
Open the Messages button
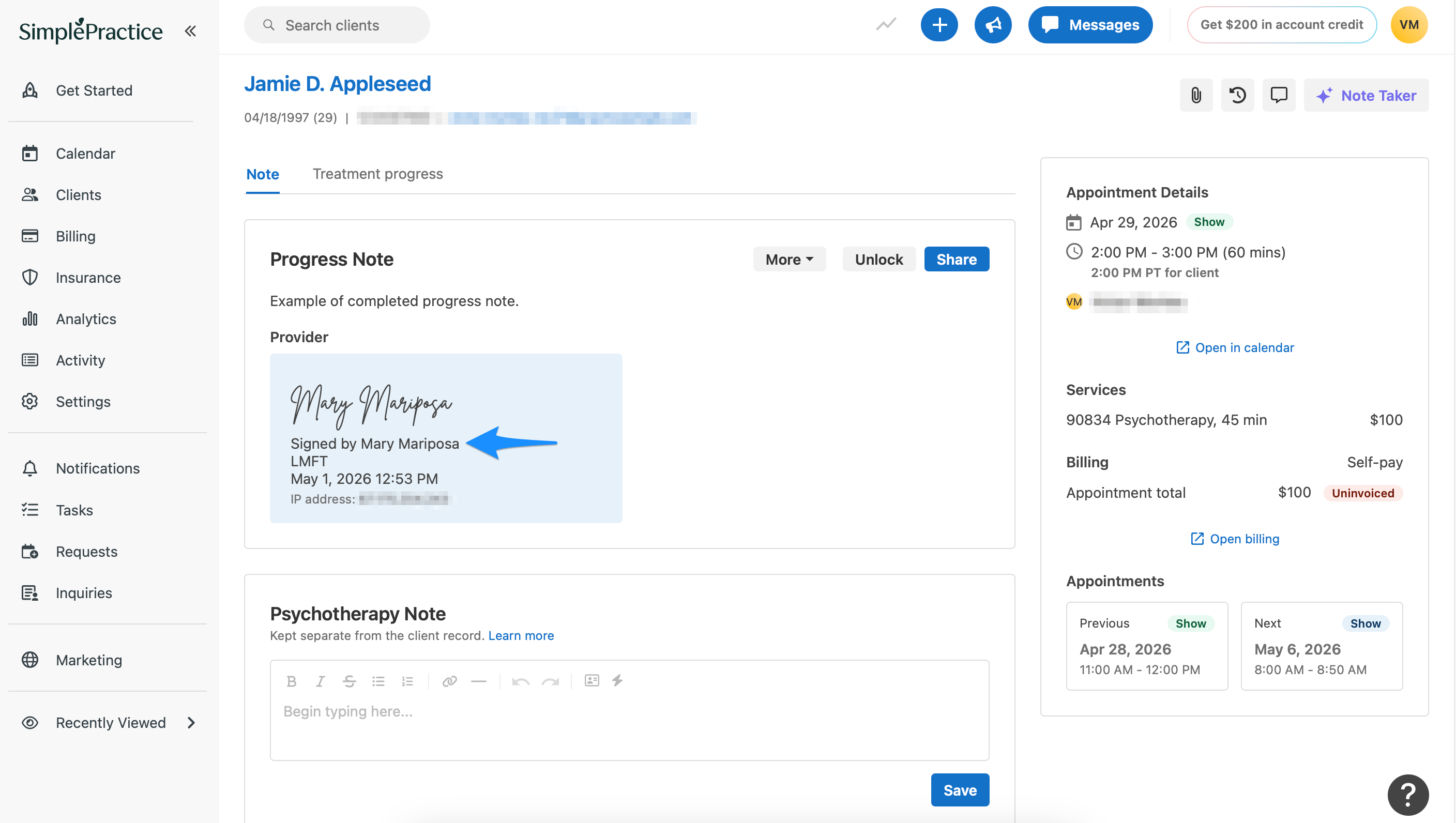[x=1090, y=24]
